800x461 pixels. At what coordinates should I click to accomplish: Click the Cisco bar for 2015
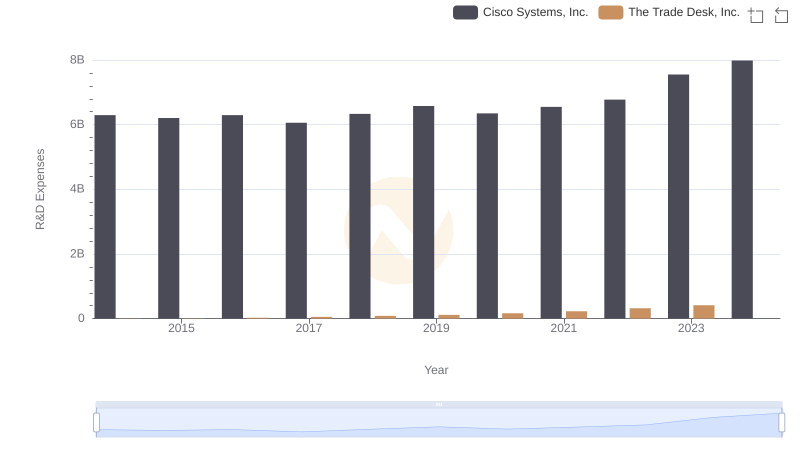pos(168,218)
